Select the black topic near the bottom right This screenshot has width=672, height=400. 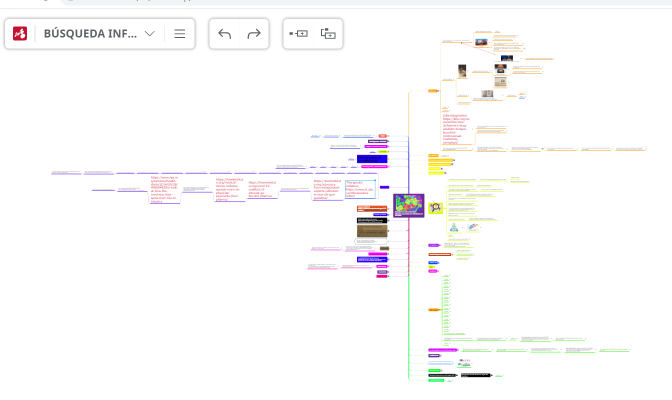(x=476, y=375)
